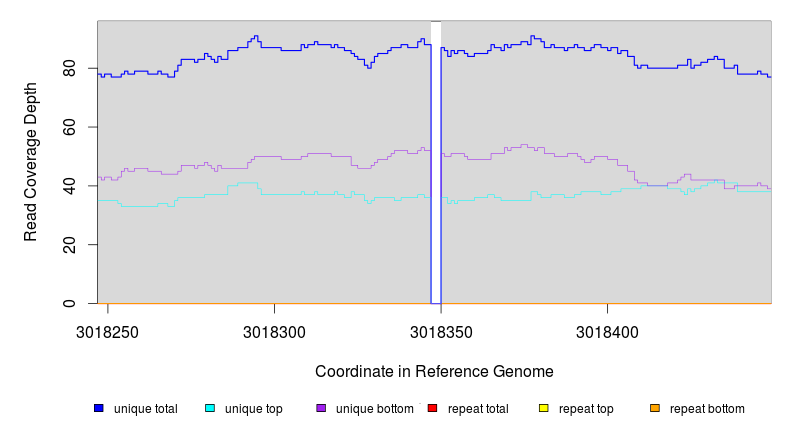The width and height of the screenshot is (792, 432).
Task: Click the "Coordinate in Reference Genome" axis title
Action: [x=434, y=371]
